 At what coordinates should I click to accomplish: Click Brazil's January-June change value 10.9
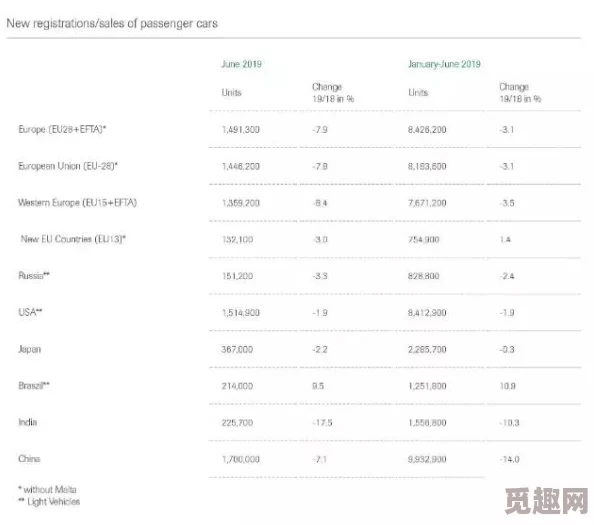pos(508,386)
